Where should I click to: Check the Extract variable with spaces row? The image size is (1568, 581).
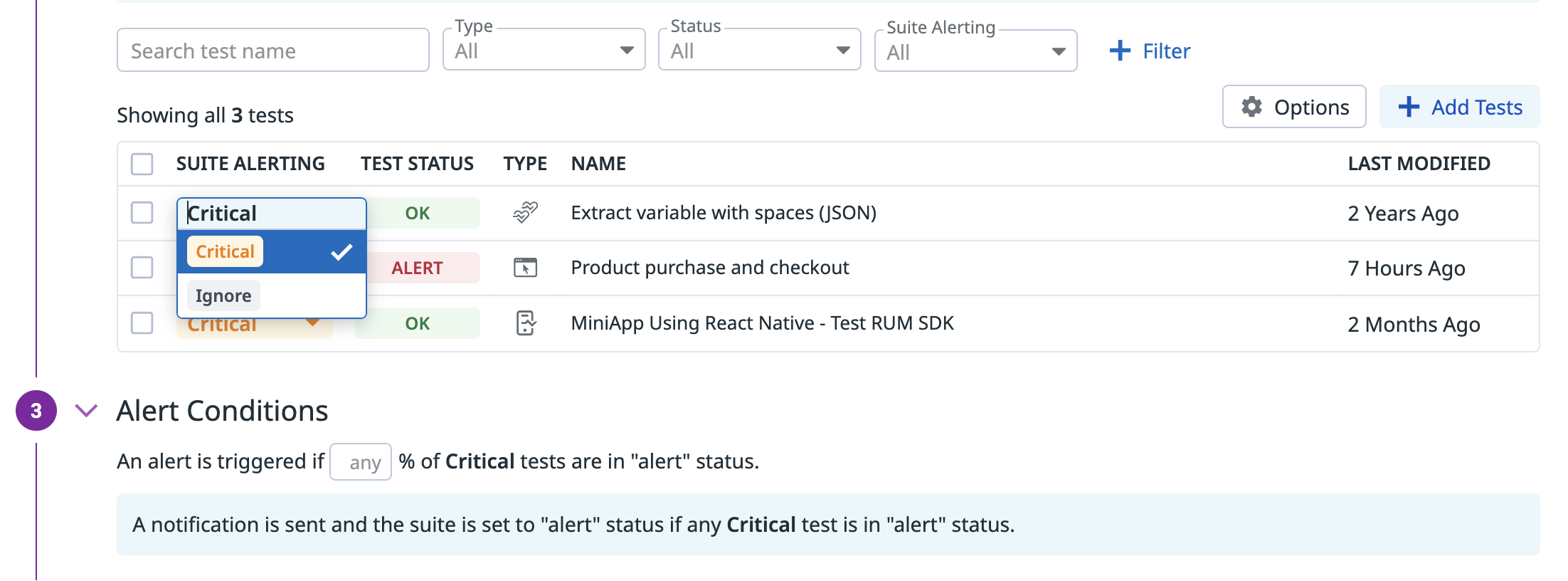(x=142, y=213)
